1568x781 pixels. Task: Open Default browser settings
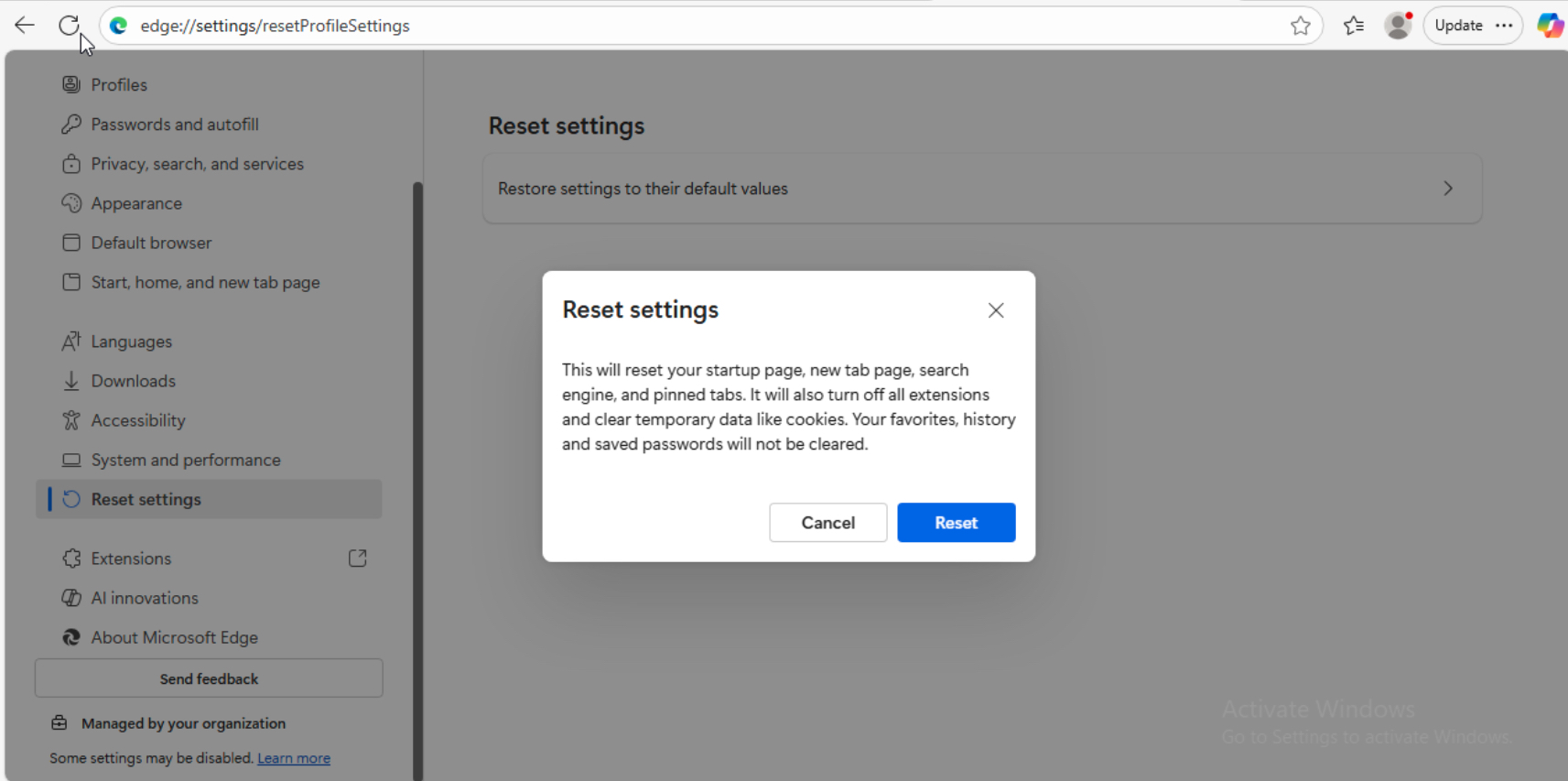(209, 243)
